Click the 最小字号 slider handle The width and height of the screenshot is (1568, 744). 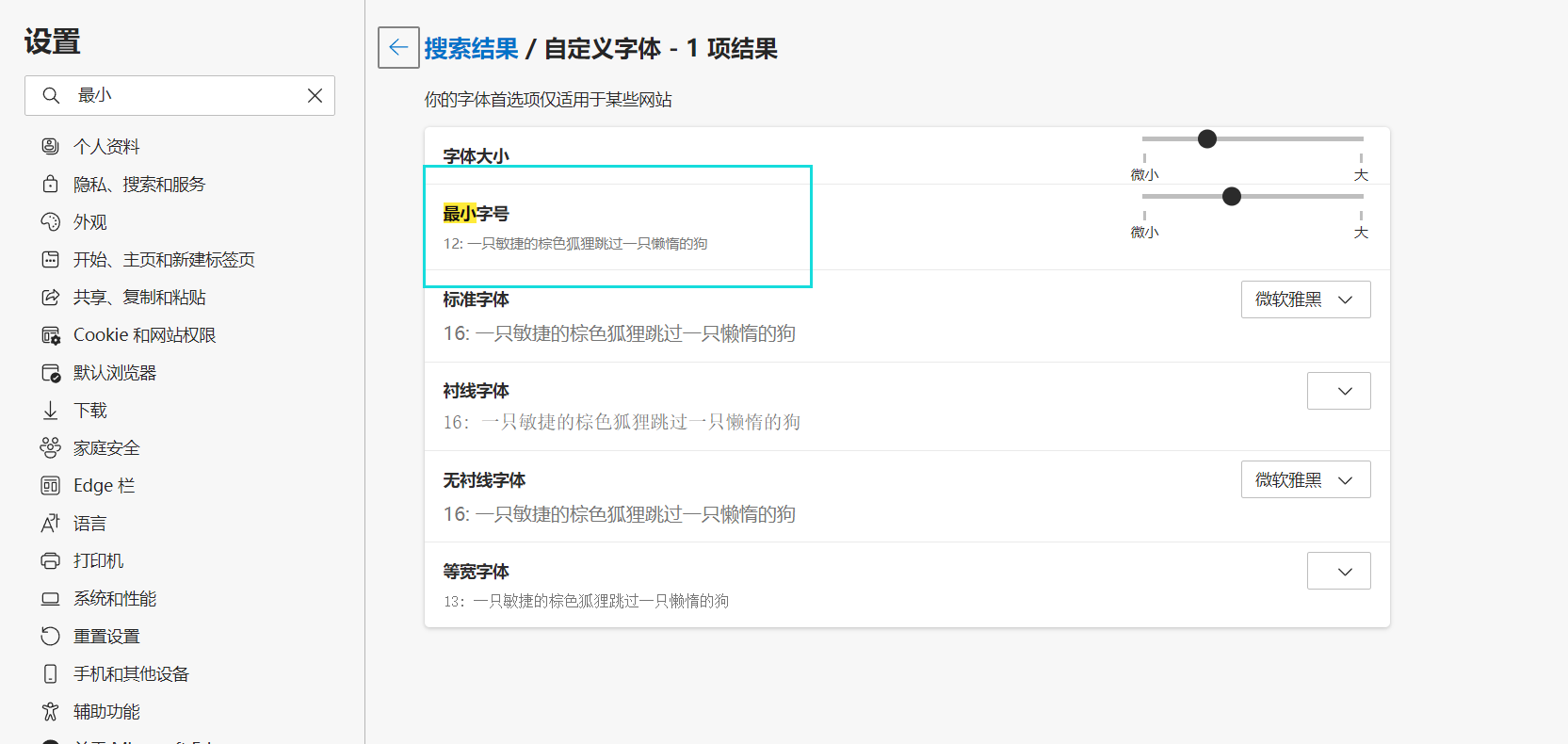click(1231, 196)
